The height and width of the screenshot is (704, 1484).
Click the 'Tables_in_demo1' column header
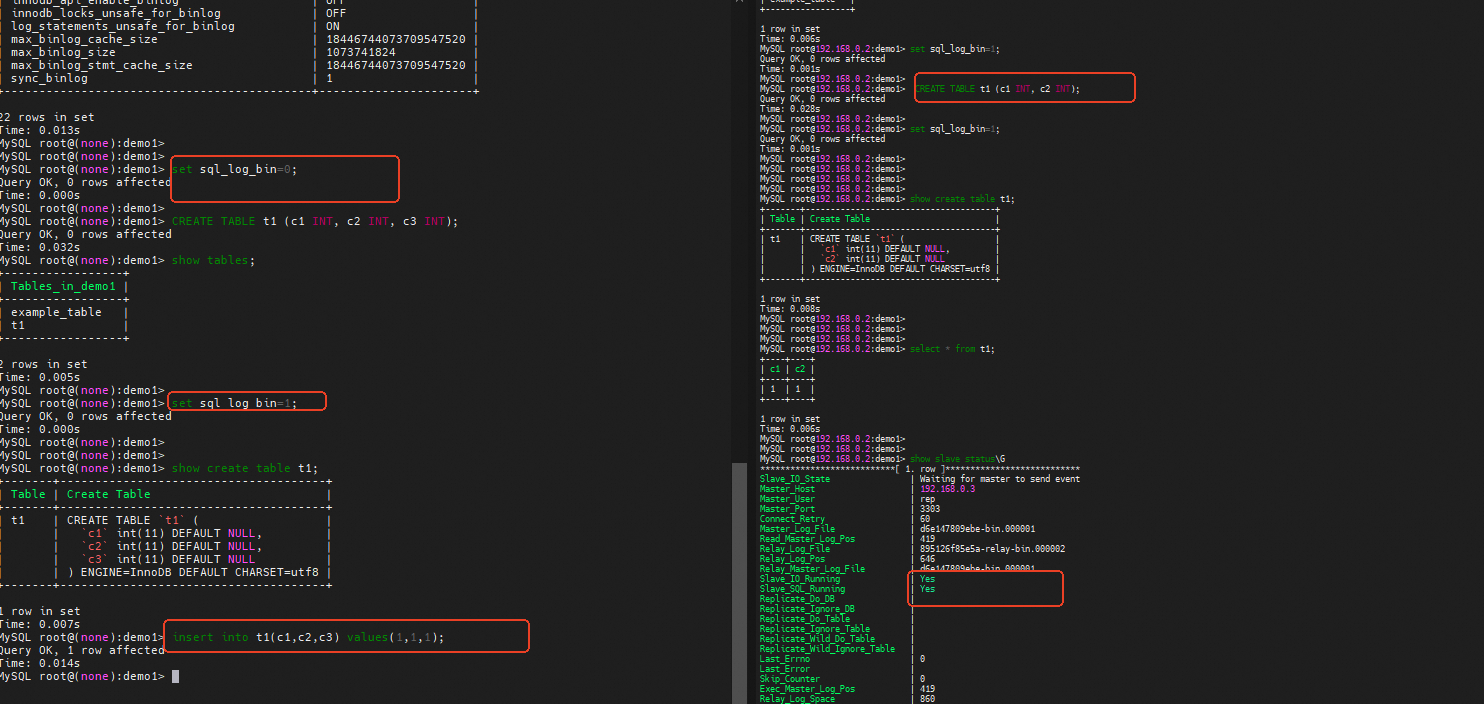(63, 286)
